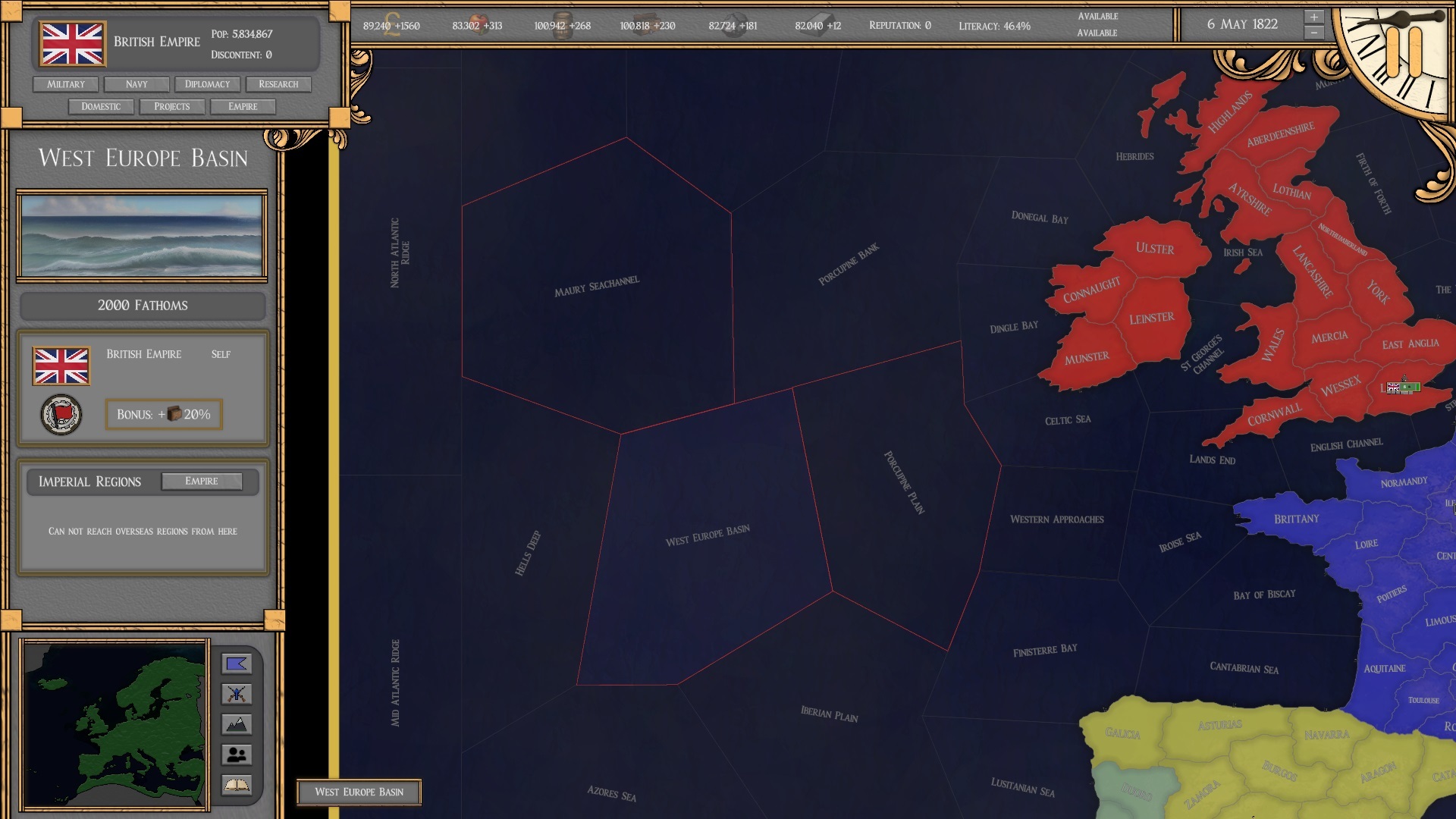Pause the game via clock pause bars
The width and height of the screenshot is (1456, 819).
click(1403, 53)
